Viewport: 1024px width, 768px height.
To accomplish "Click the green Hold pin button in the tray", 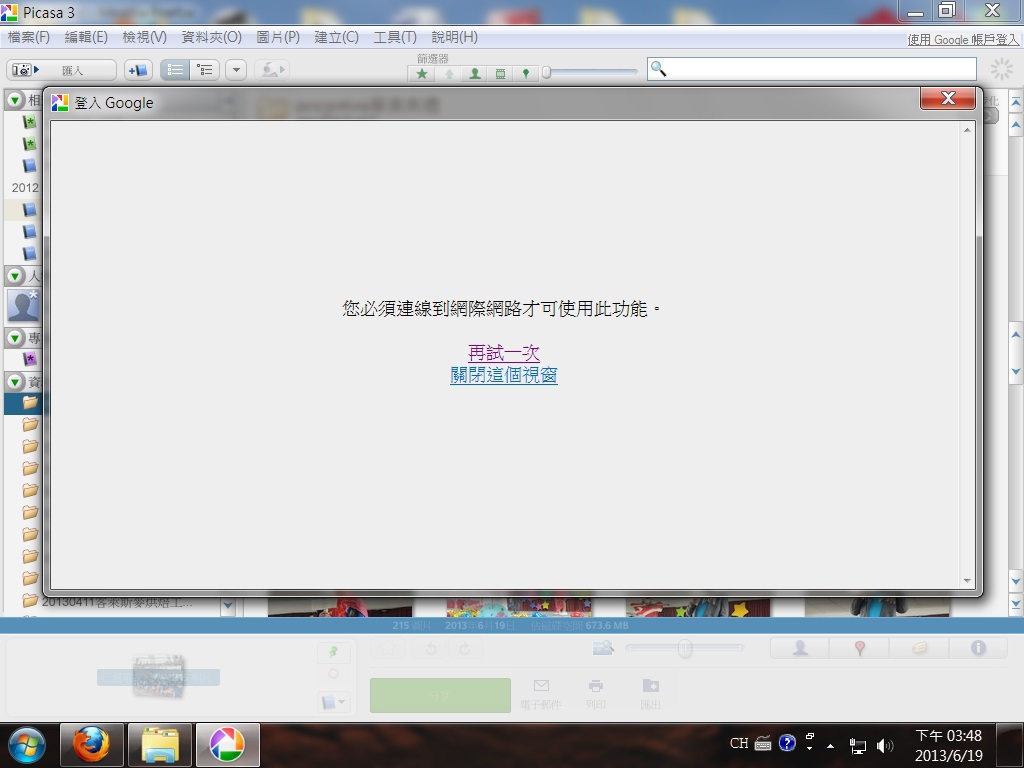I will [334, 652].
